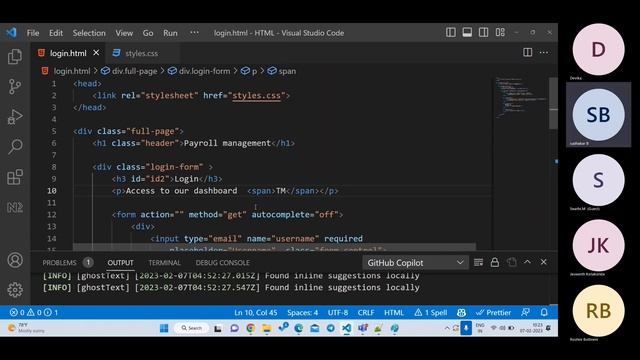Open the View menu
640x360 pixels.
click(x=124, y=33)
